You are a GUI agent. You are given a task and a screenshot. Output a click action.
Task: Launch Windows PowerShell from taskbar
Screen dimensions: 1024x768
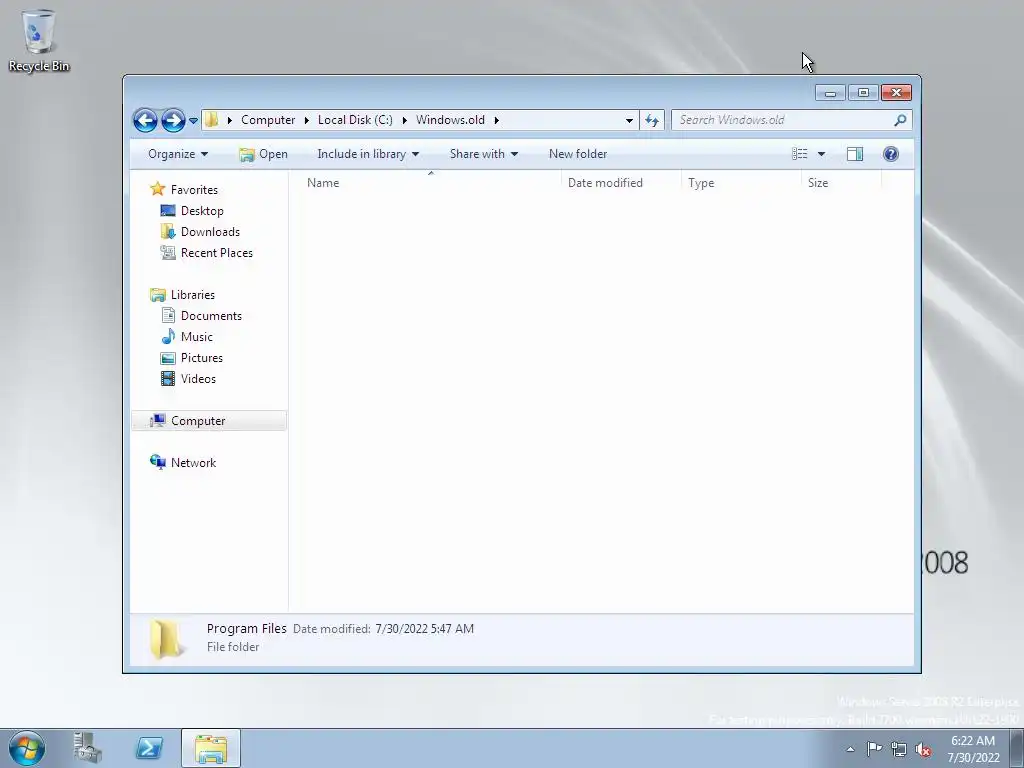tap(149, 748)
